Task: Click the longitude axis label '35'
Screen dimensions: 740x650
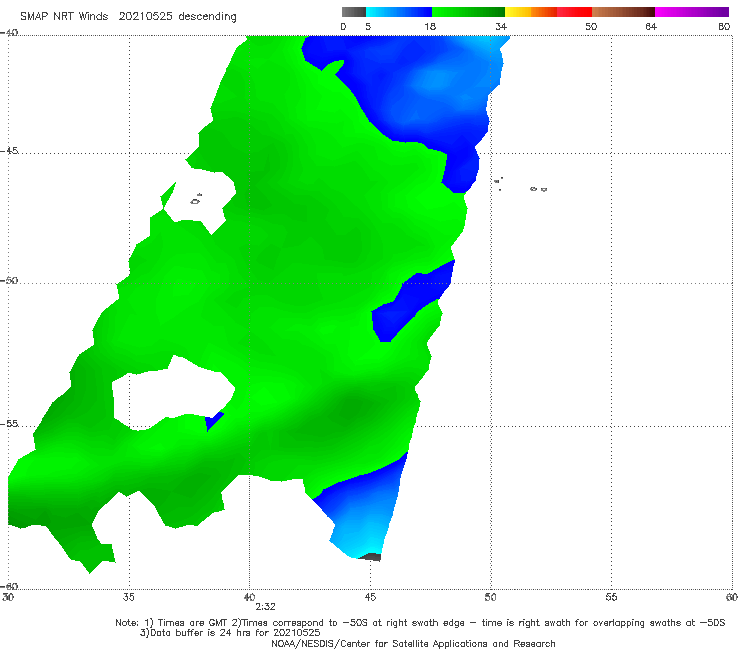Action: click(x=128, y=597)
